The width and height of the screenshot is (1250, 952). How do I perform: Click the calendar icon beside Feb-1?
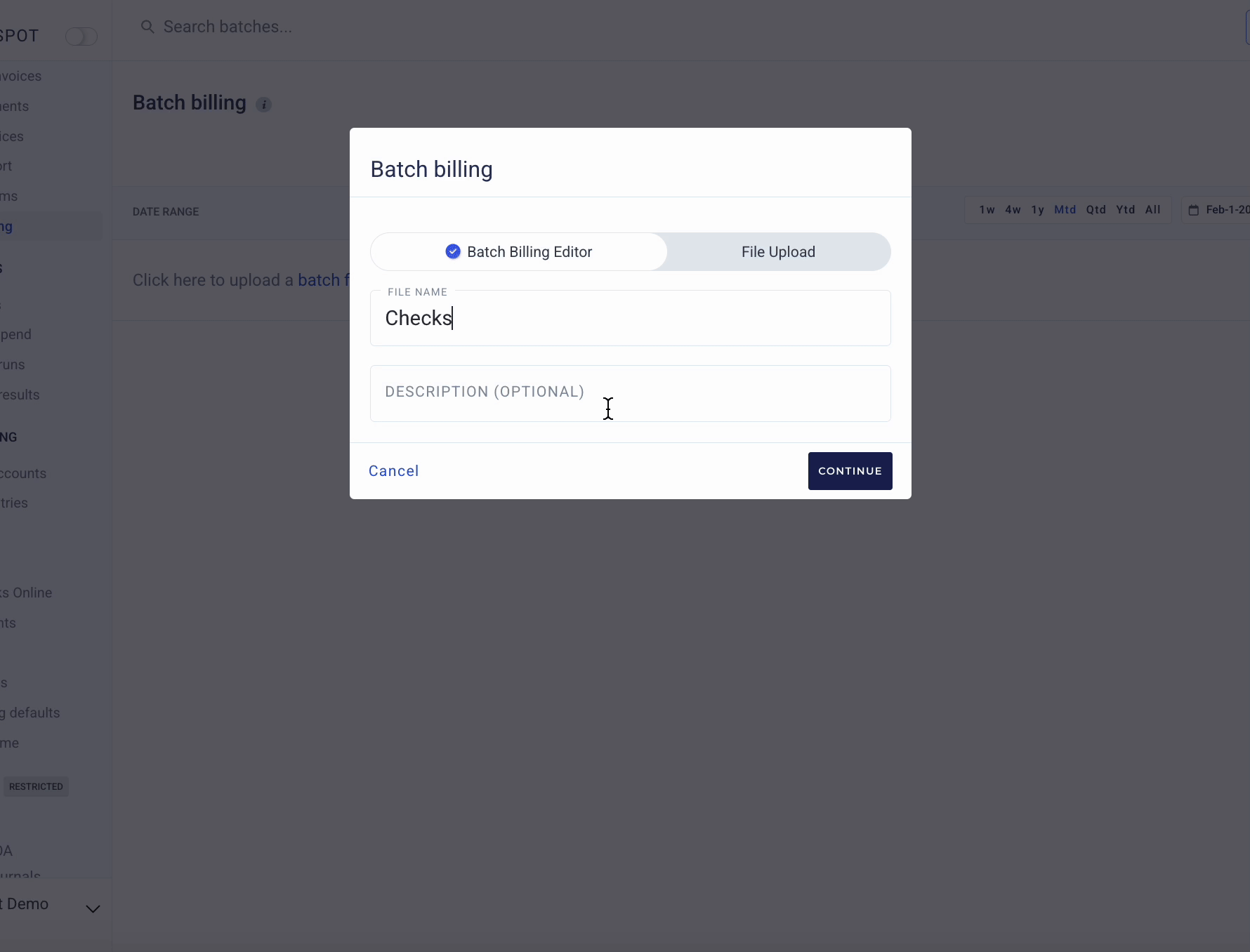pyautogui.click(x=1193, y=210)
